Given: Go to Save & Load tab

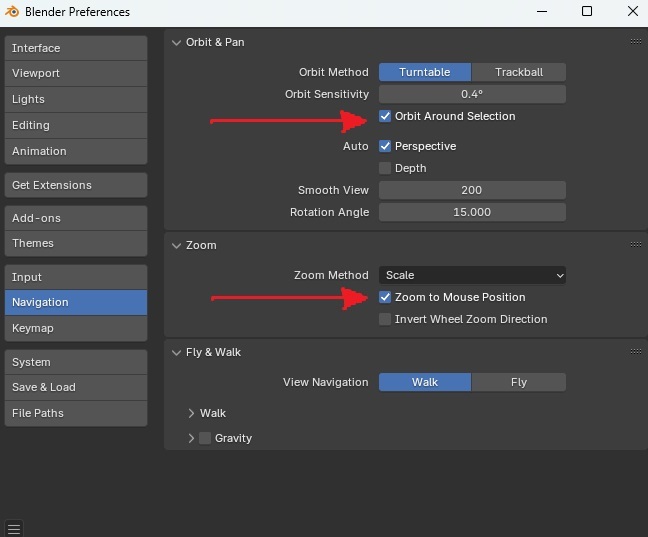Looking at the screenshot, I should click(76, 388).
